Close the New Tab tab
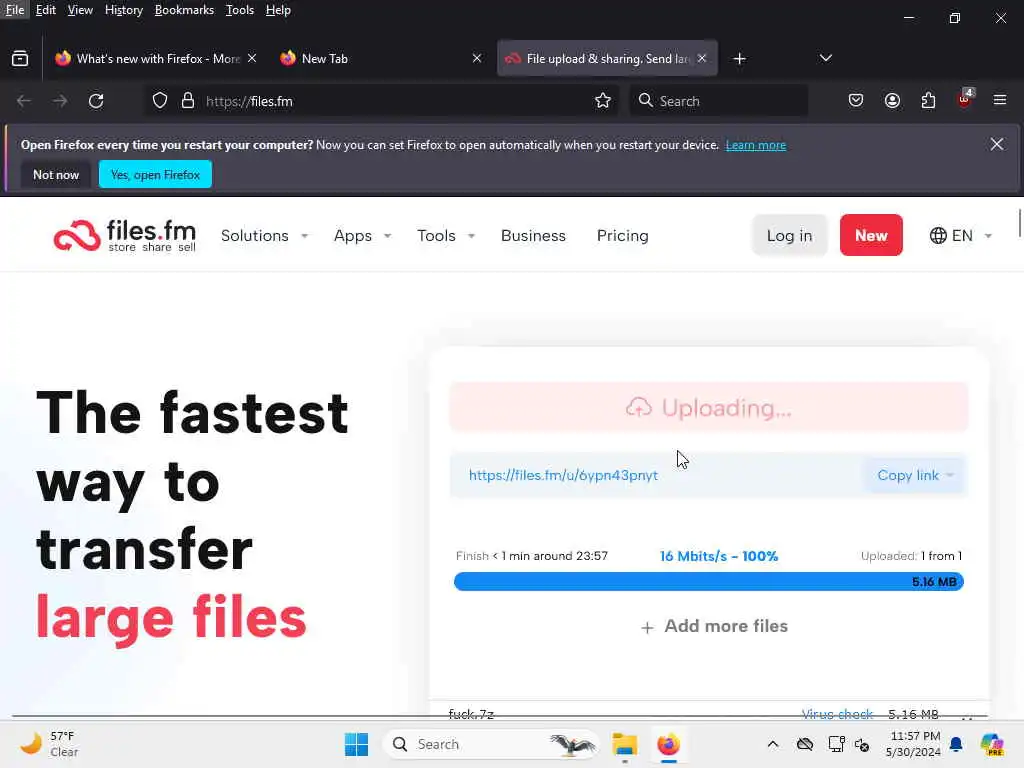The width and height of the screenshot is (1024, 768). 477,58
